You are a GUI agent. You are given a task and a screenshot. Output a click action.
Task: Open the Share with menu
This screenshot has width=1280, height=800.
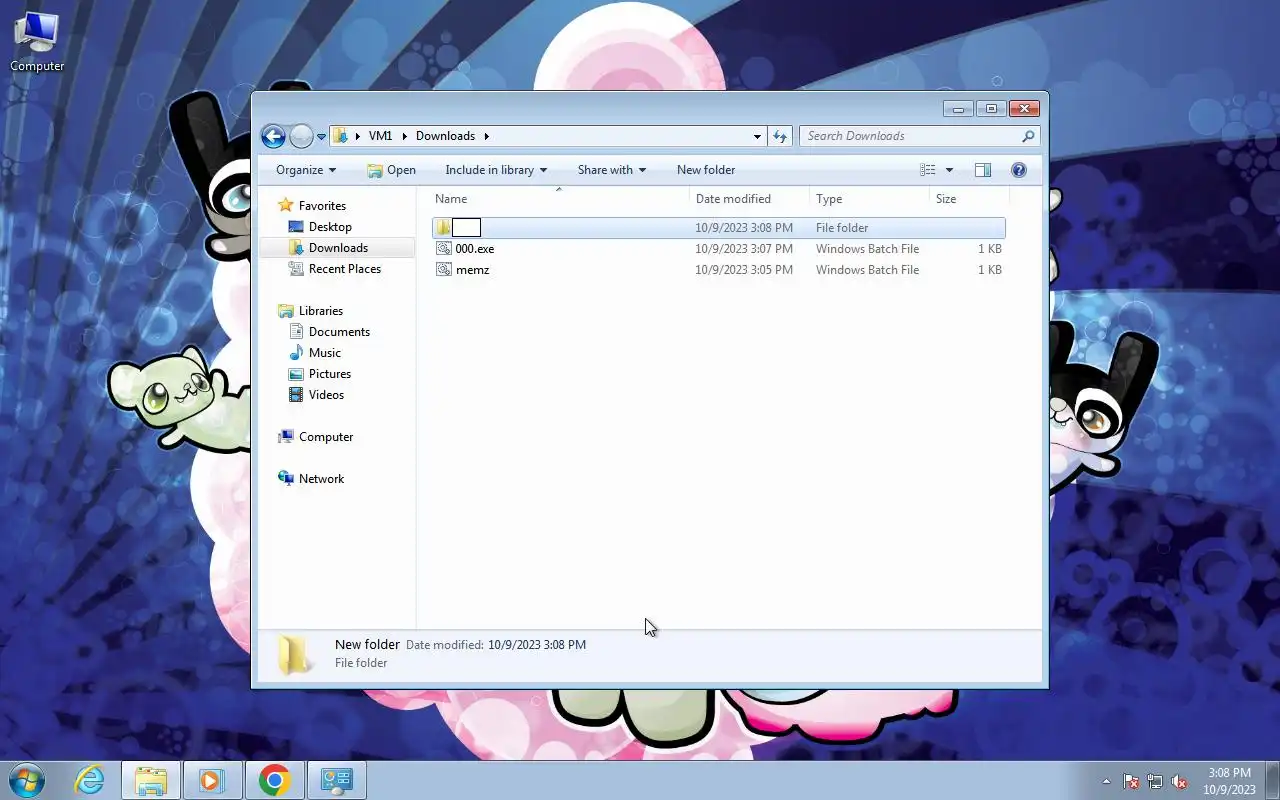[612, 170]
